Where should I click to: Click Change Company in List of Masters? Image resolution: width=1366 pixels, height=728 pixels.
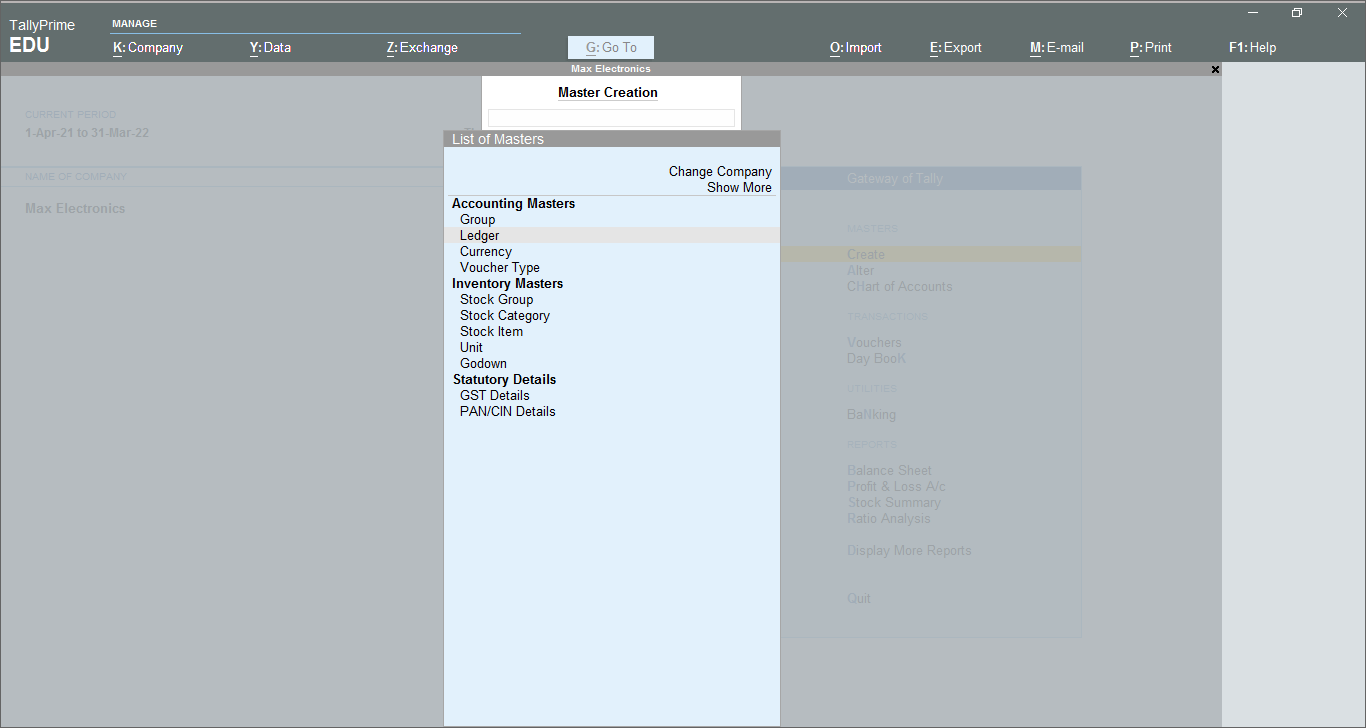pyautogui.click(x=720, y=171)
